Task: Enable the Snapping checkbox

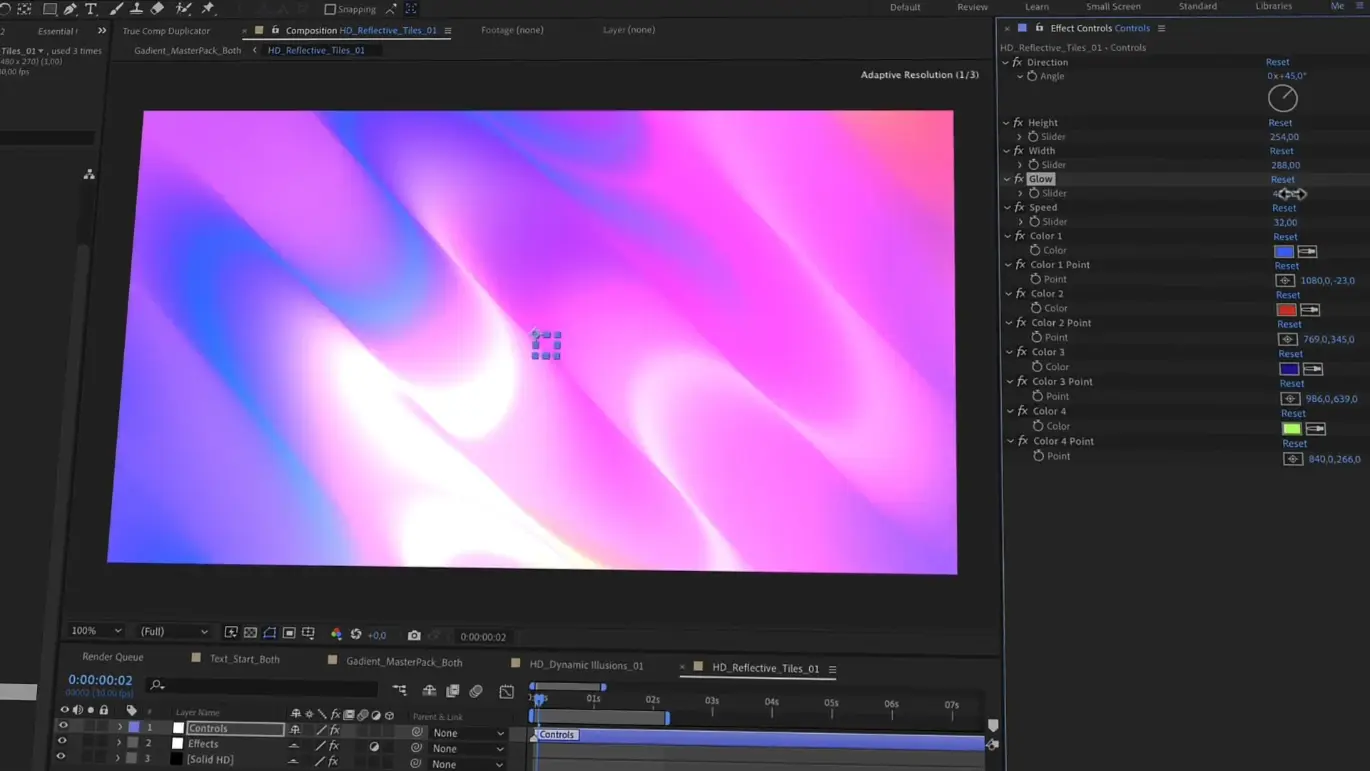Action: [331, 8]
